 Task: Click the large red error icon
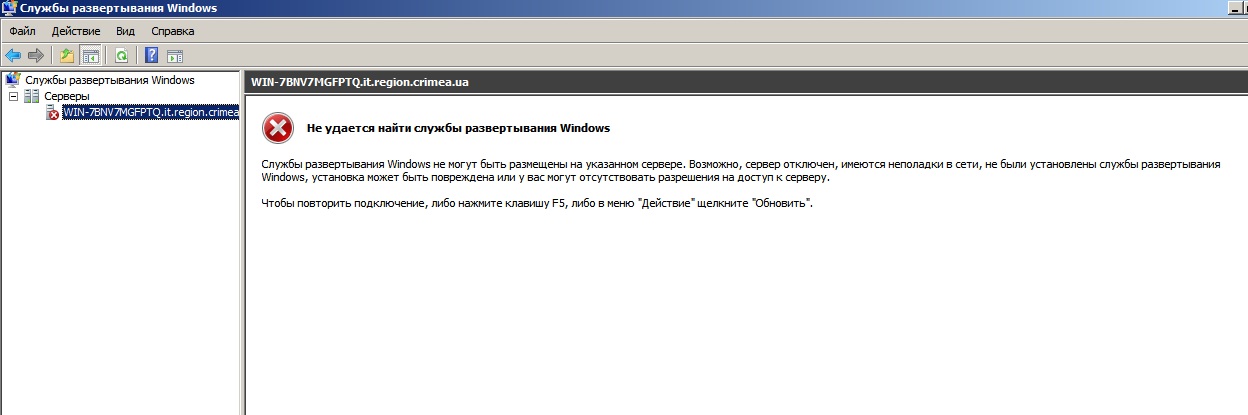point(277,128)
